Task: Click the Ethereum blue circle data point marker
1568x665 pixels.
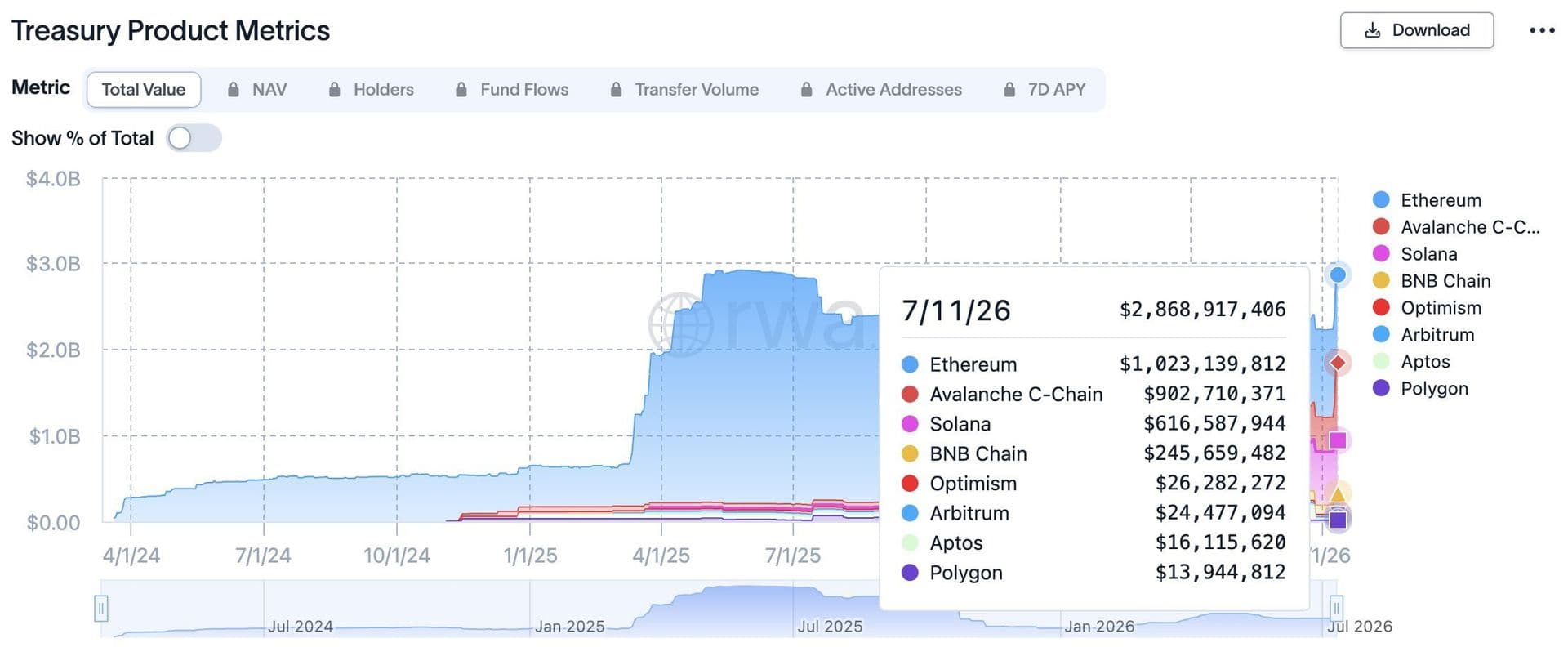Action: pyautogui.click(x=1338, y=274)
